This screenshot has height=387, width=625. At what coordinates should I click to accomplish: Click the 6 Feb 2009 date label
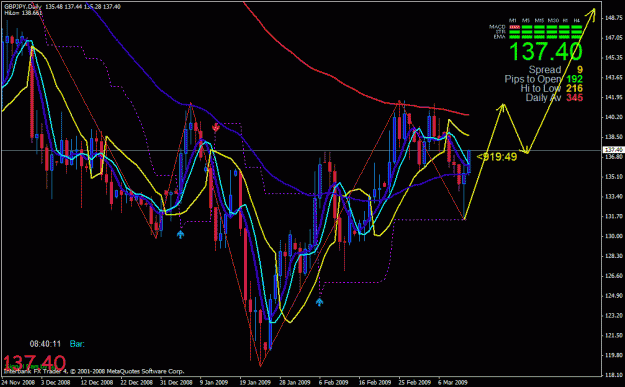click(333, 382)
